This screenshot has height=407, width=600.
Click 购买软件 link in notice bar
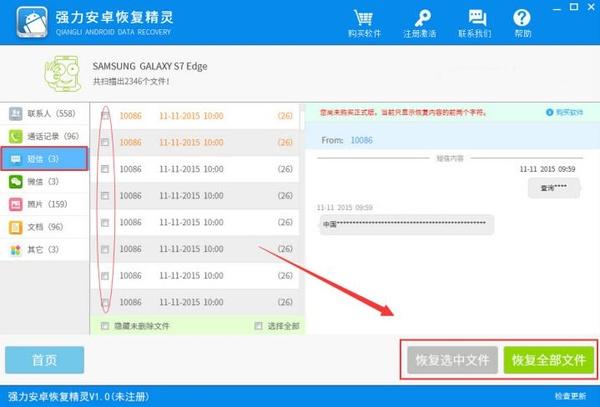coord(564,112)
